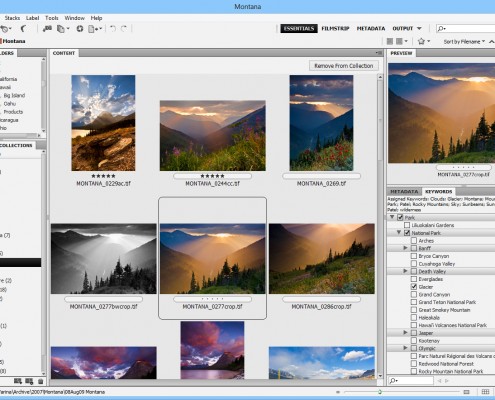Switch to the Keywords tab

coord(439,192)
